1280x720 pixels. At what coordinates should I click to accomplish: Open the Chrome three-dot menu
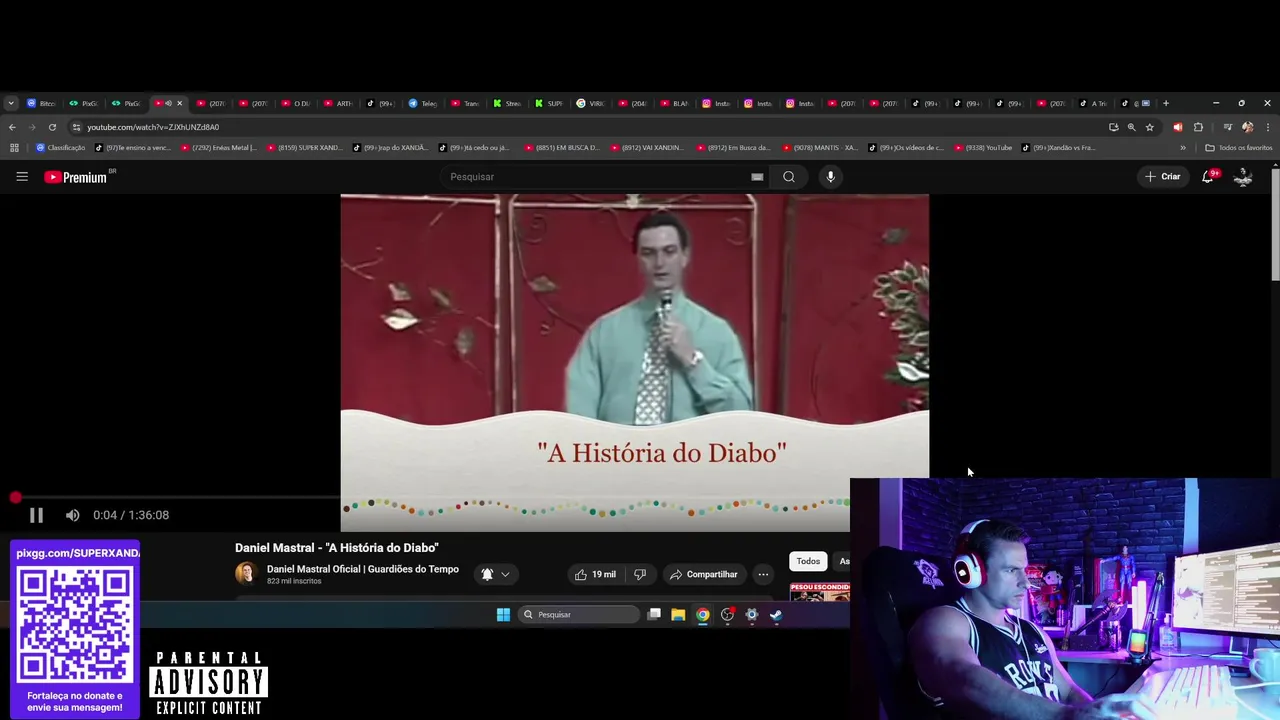point(1268,127)
